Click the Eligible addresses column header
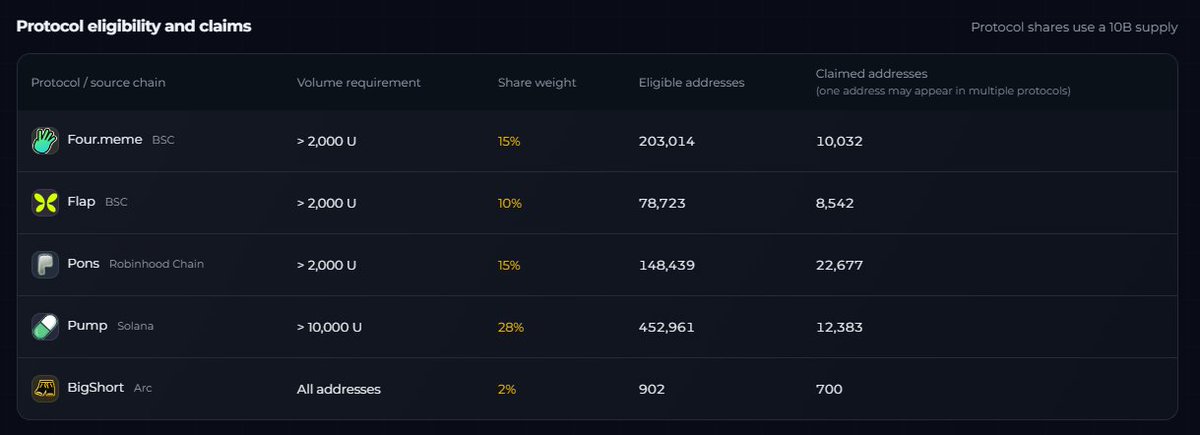Screen dimensions: 1200x435 click(691, 83)
